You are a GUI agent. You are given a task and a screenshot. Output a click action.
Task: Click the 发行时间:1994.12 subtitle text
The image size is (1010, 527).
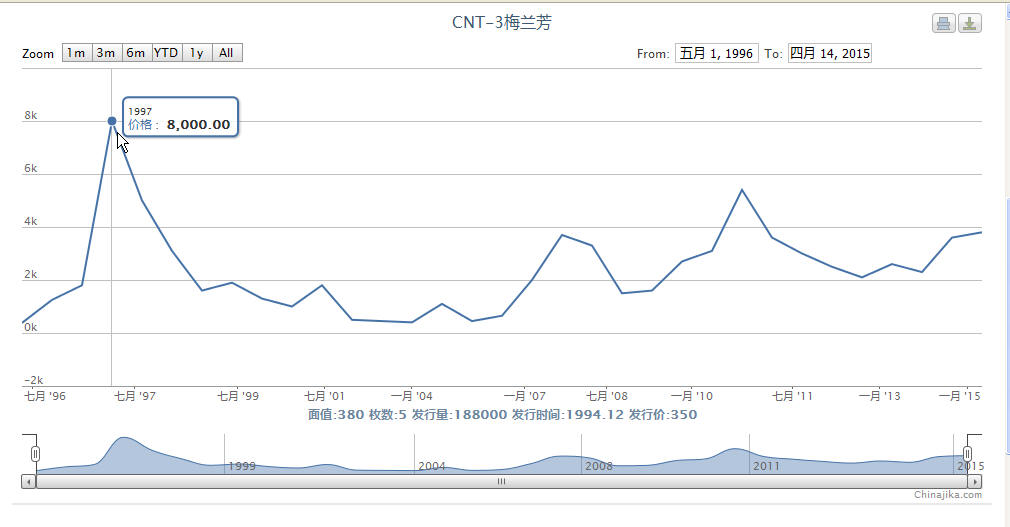pyautogui.click(x=568, y=414)
